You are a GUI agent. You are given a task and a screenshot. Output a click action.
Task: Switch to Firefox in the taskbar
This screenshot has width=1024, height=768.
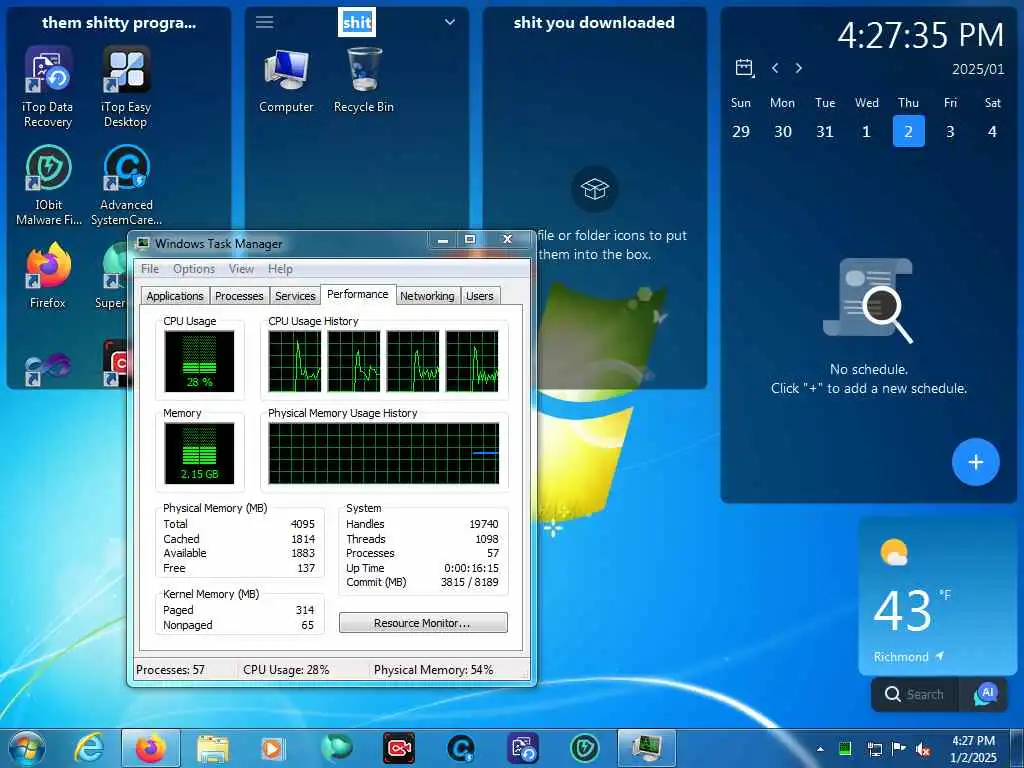pyautogui.click(x=150, y=748)
